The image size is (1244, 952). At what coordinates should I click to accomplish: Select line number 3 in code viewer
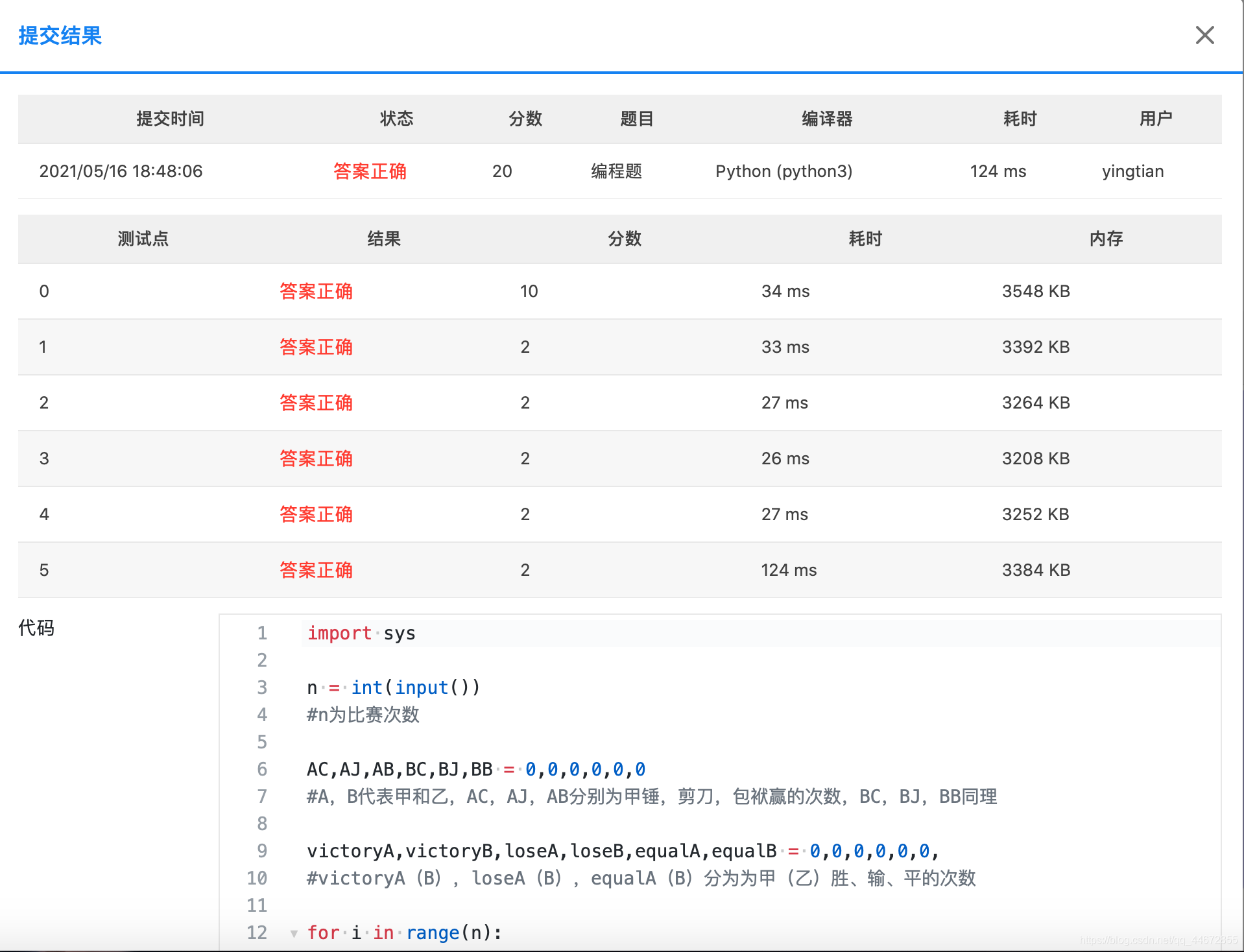point(262,687)
